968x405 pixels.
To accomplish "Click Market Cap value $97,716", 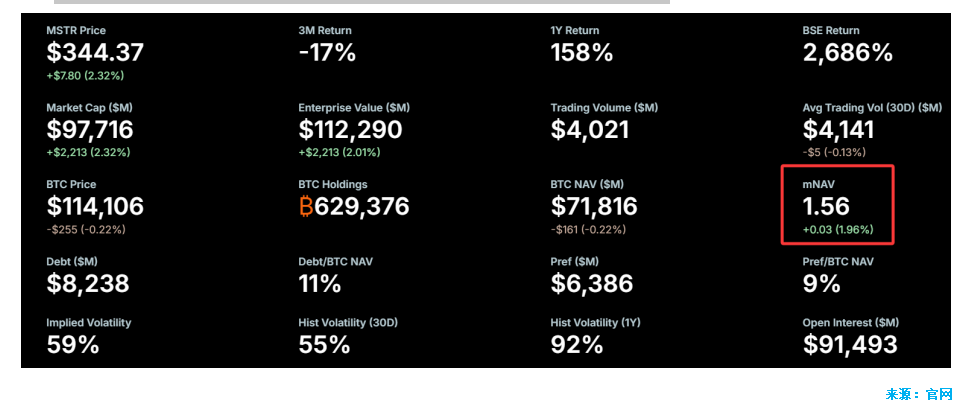I will 90,130.
